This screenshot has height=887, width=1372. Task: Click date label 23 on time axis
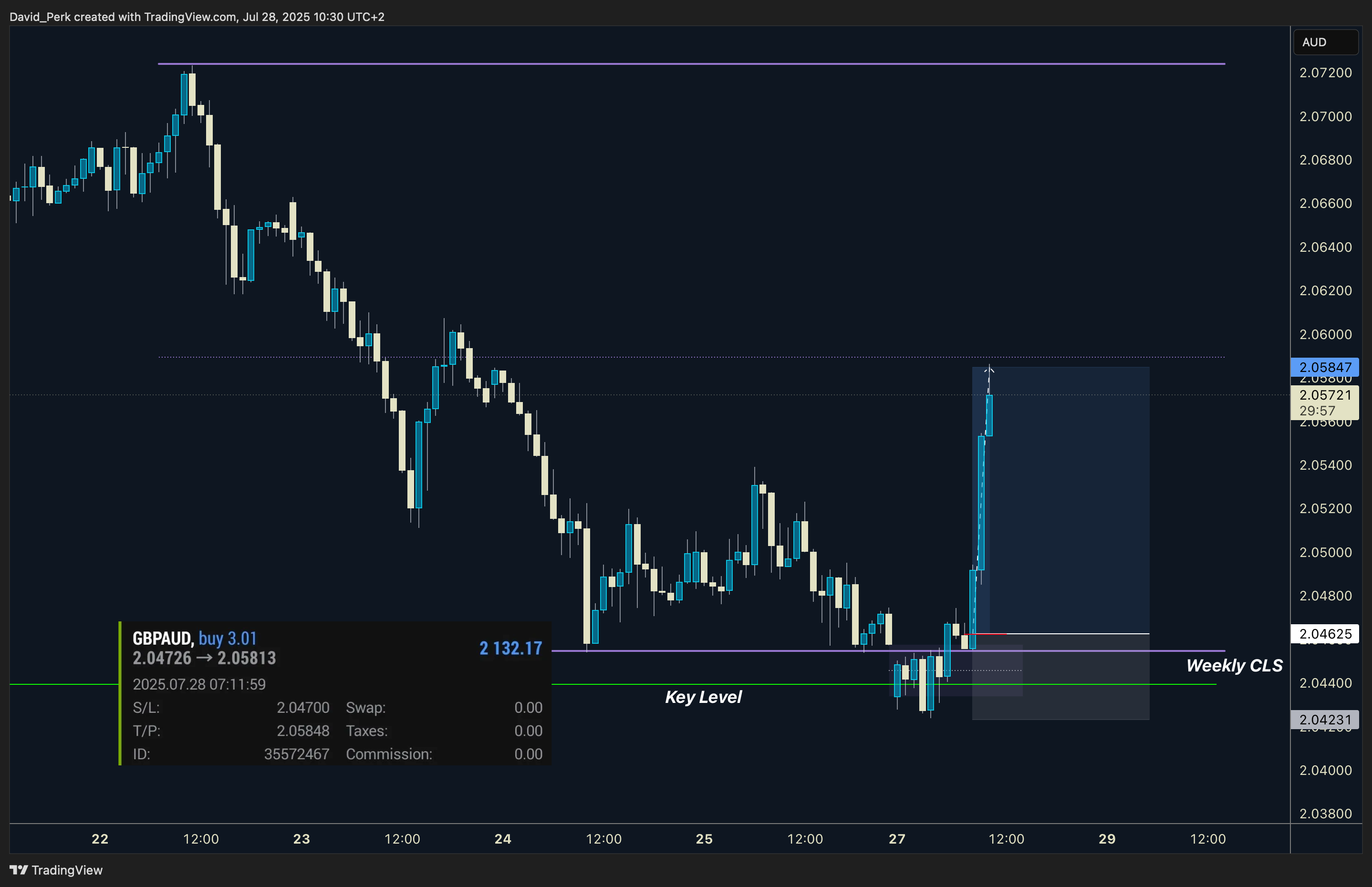[x=301, y=839]
